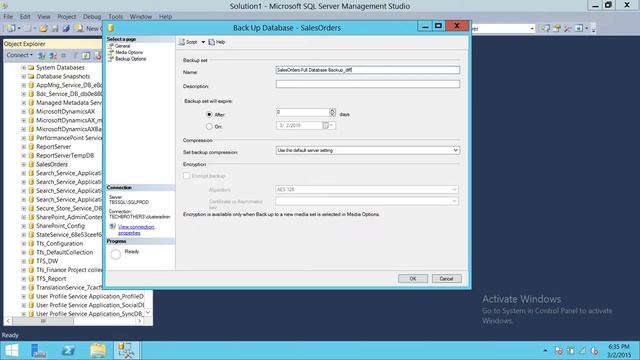Open the View menu
Screen dimensions: 640x360
44,17
